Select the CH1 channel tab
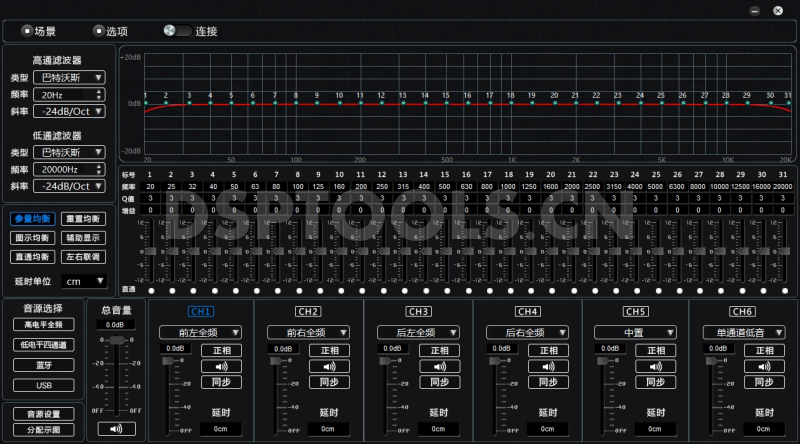 (201, 311)
